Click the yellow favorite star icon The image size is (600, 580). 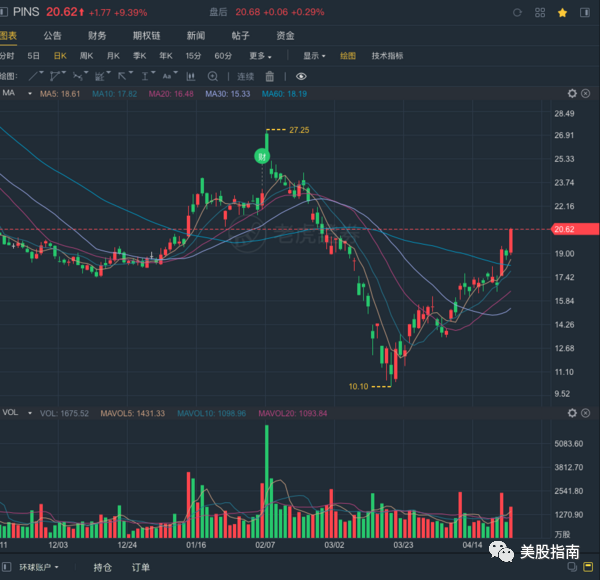coord(563,12)
